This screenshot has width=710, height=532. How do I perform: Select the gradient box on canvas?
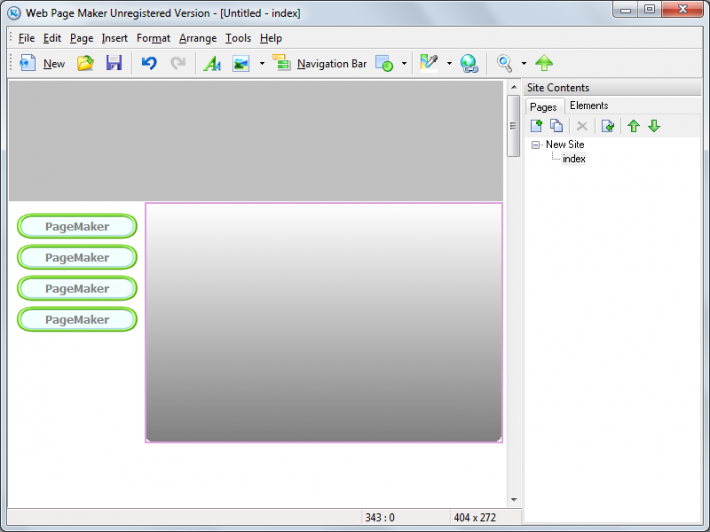[324, 322]
